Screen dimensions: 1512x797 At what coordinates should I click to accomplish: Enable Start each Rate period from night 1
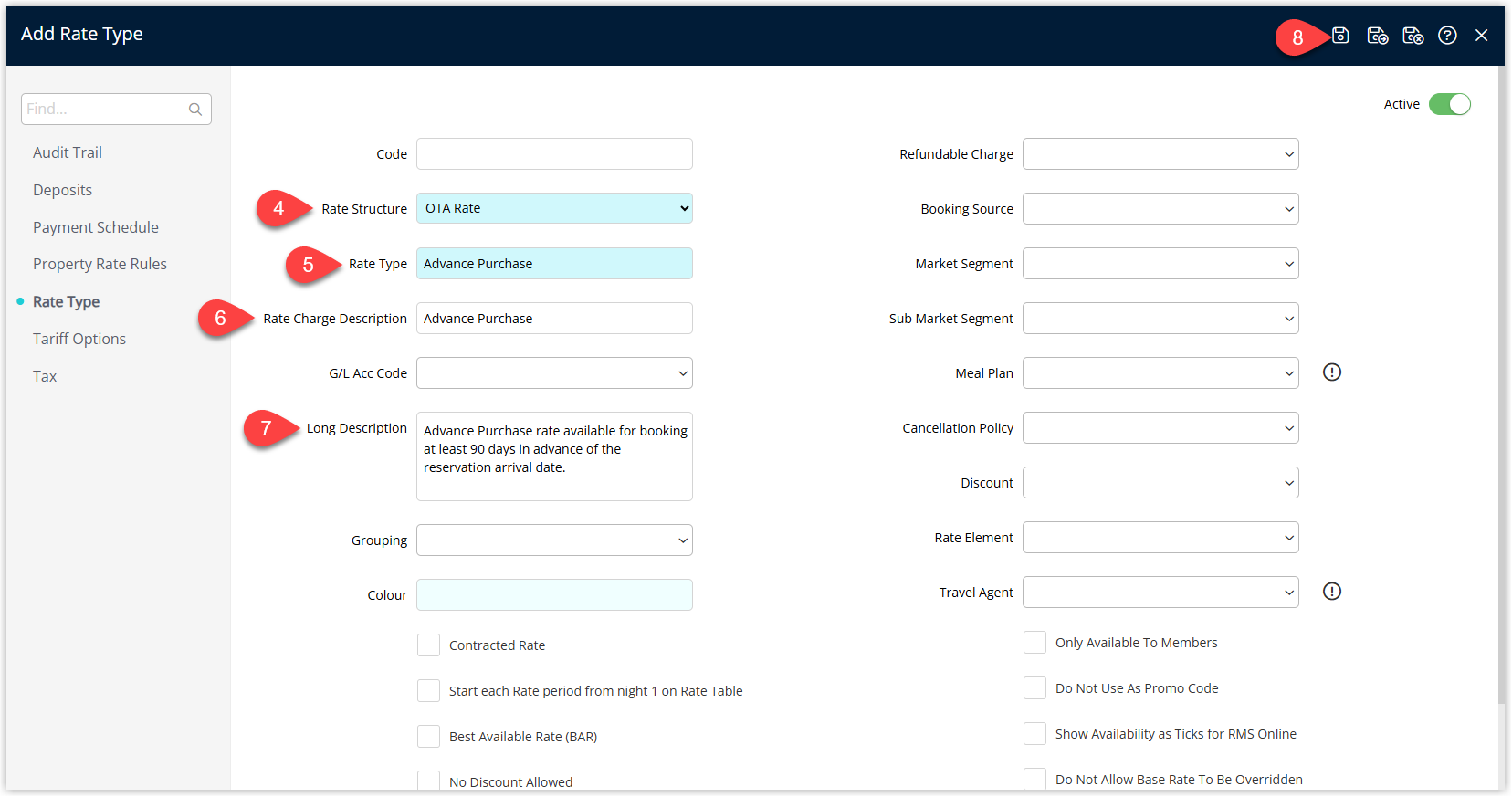click(429, 691)
